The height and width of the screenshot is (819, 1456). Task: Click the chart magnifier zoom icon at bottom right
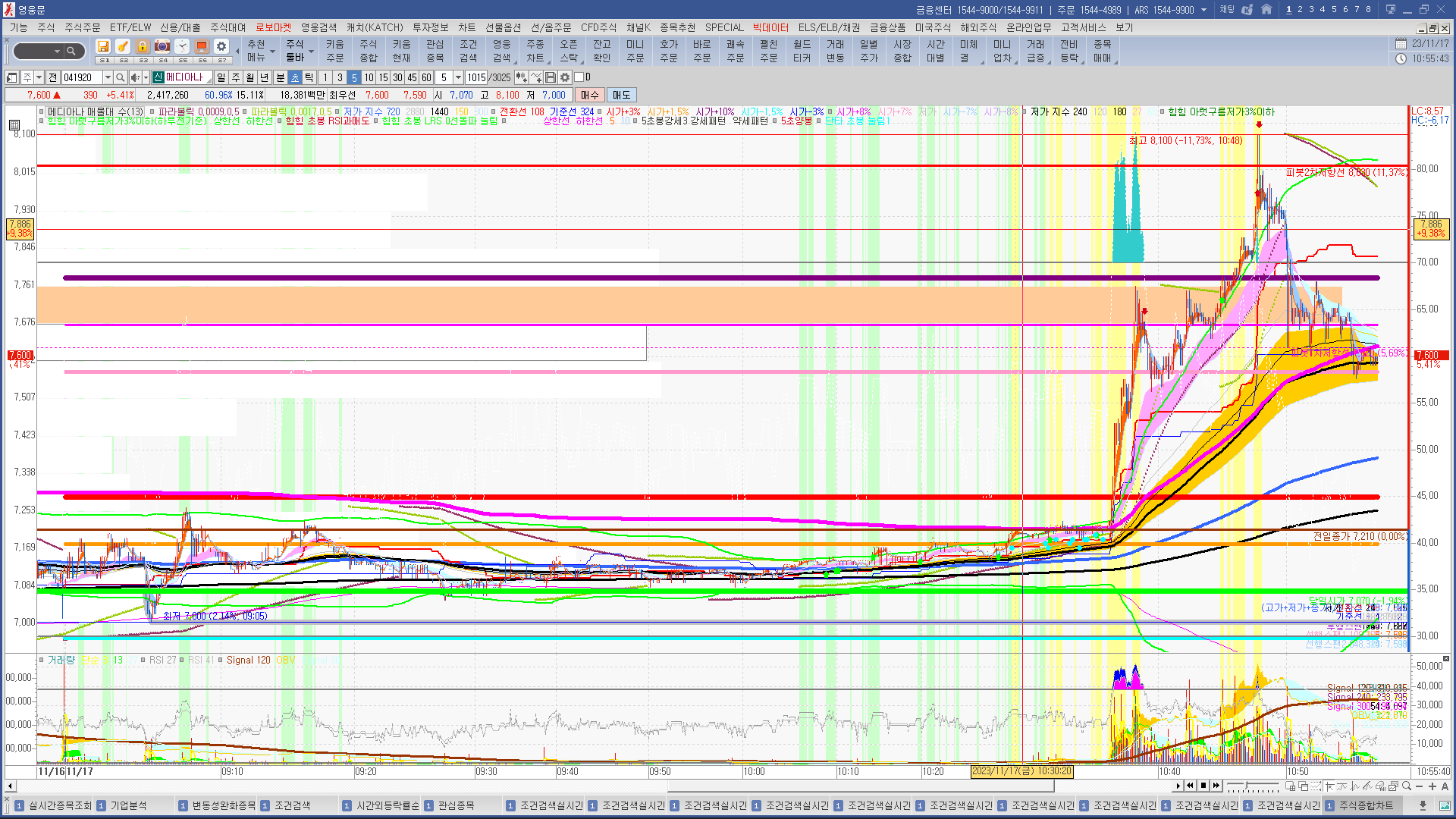click(x=1407, y=786)
